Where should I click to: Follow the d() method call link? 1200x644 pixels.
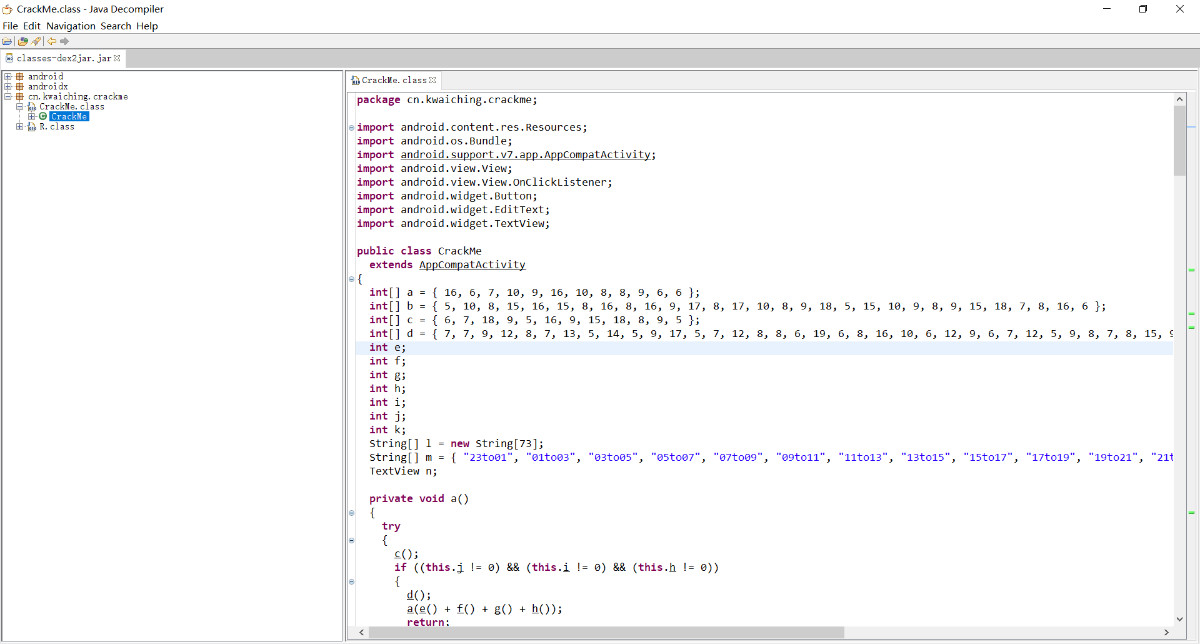[409, 595]
